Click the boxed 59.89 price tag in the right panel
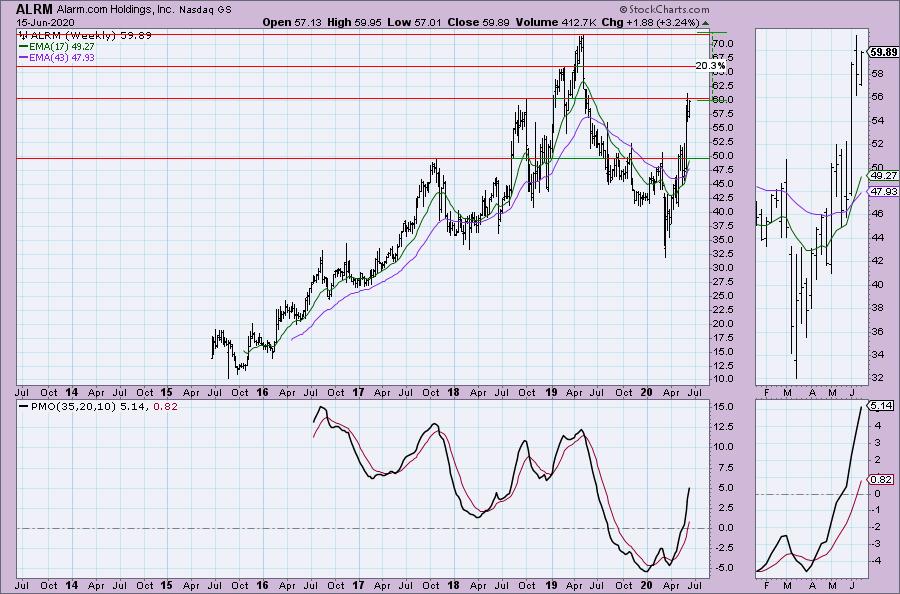Screen dimensions: 900x594 pyautogui.click(x=884, y=52)
